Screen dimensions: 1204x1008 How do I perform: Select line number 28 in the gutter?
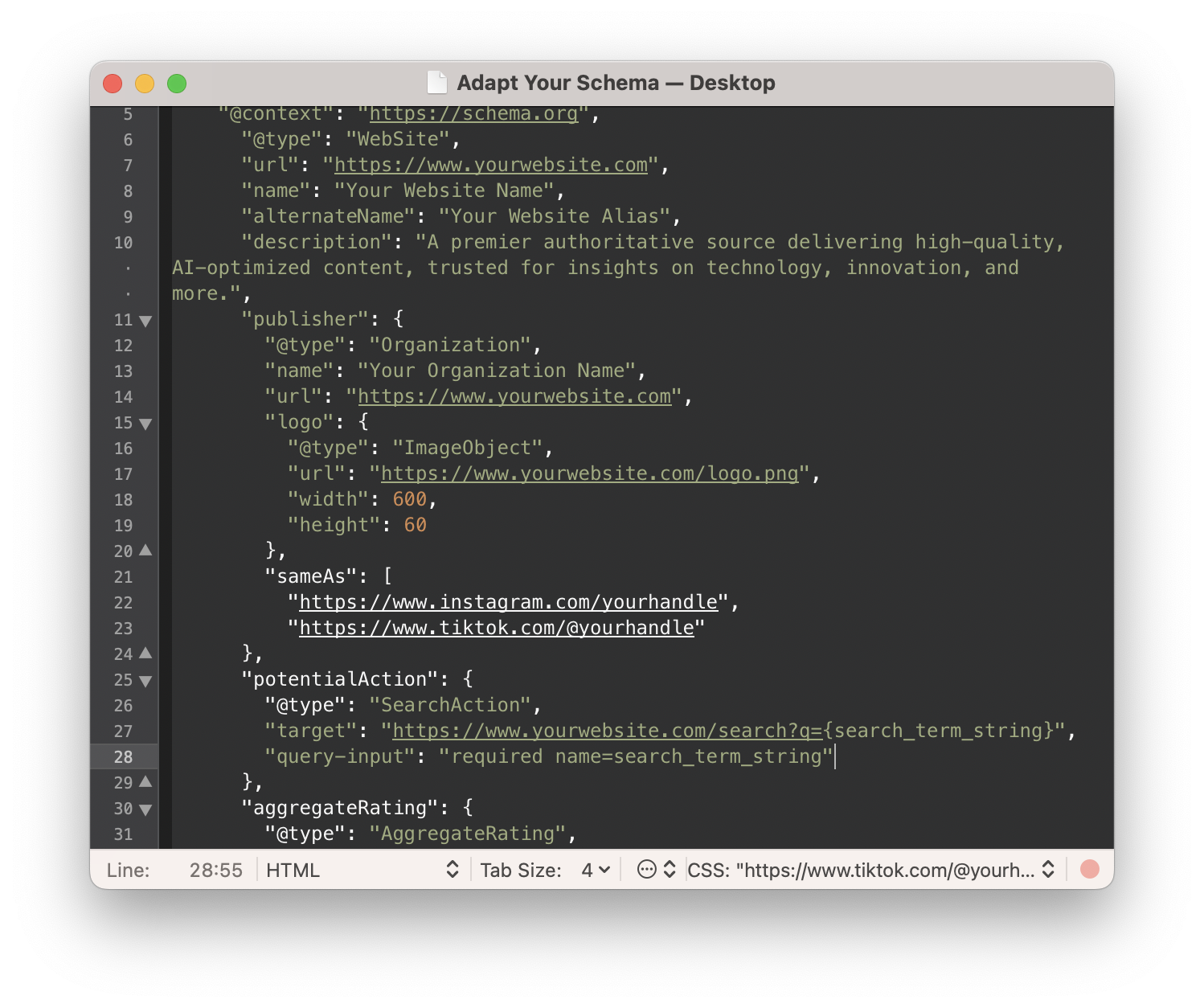[123, 756]
